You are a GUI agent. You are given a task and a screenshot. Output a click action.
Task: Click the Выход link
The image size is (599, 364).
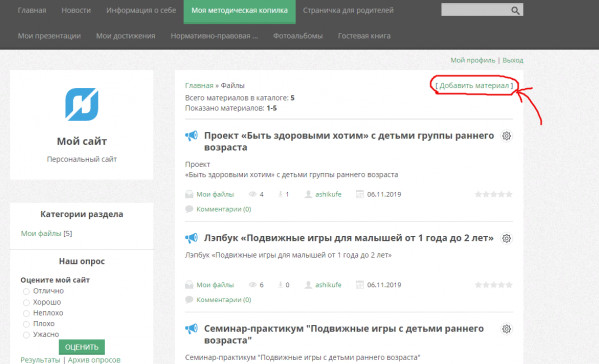tap(513, 60)
